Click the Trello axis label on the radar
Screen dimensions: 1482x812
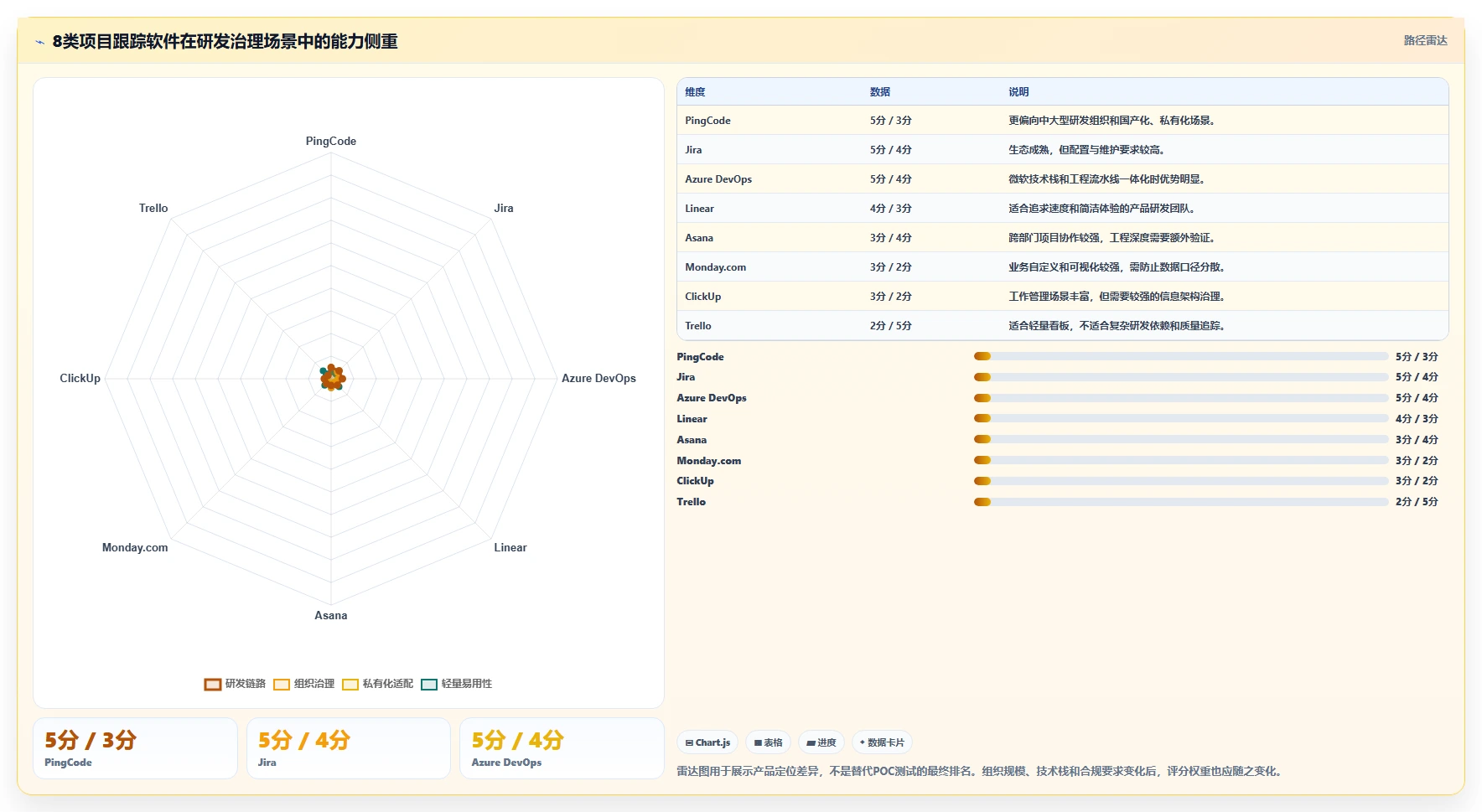[153, 209]
